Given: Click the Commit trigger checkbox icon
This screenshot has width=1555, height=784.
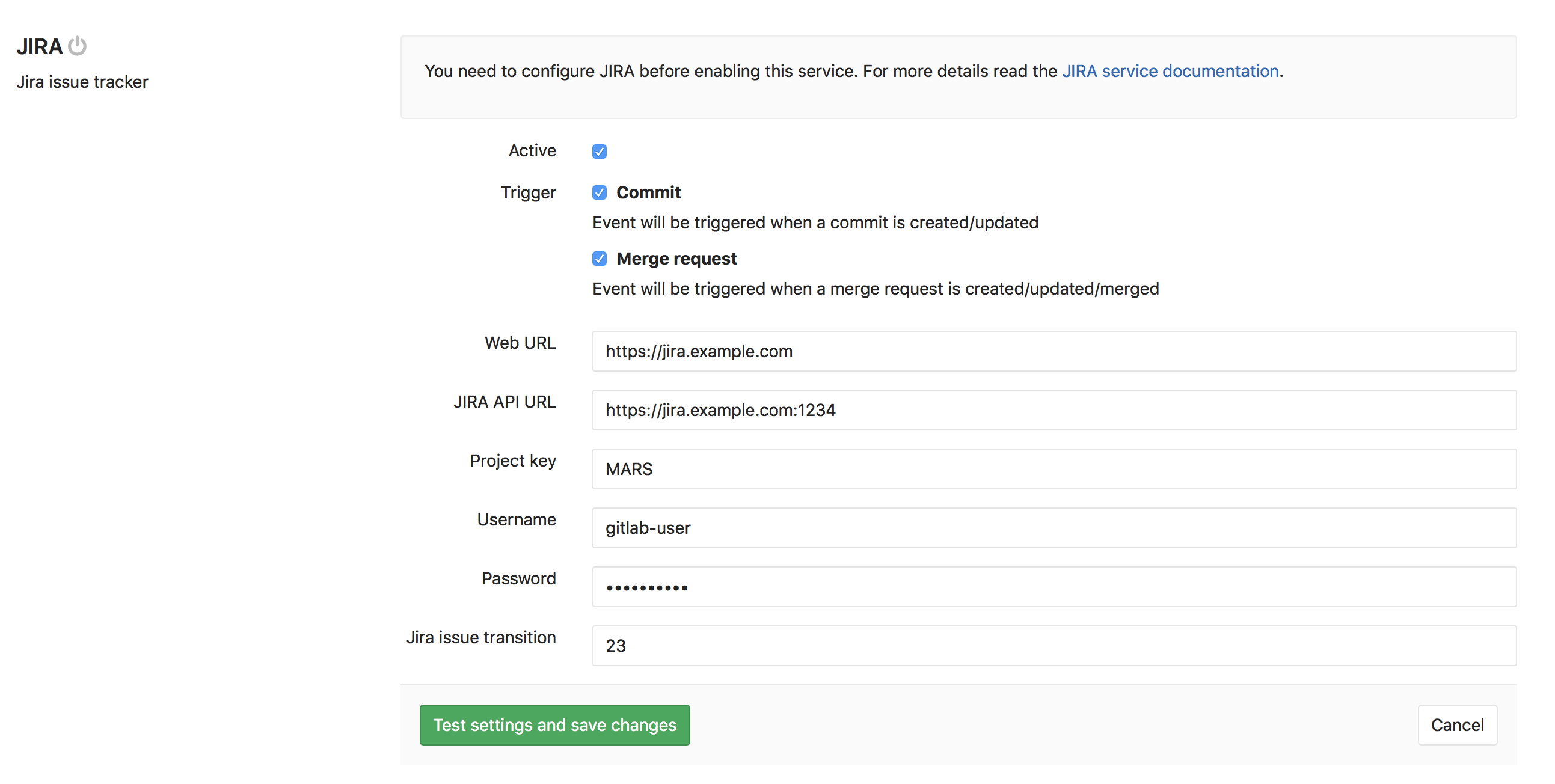Looking at the screenshot, I should 598,192.
